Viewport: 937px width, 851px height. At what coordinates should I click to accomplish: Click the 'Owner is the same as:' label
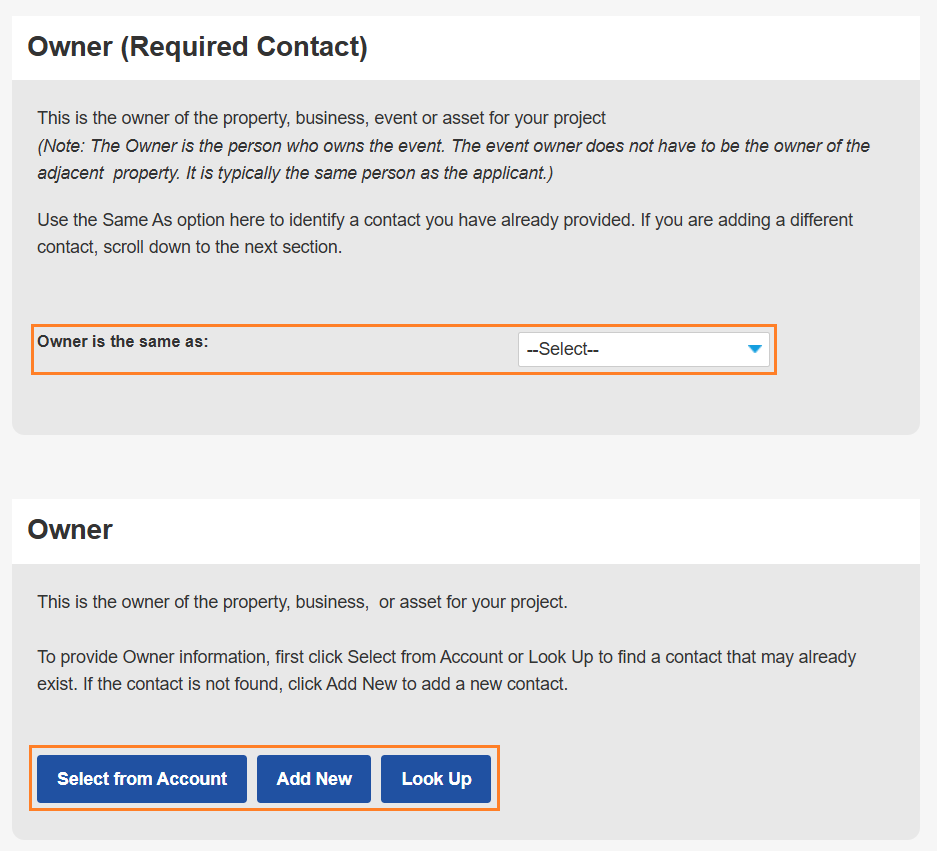[x=123, y=341]
